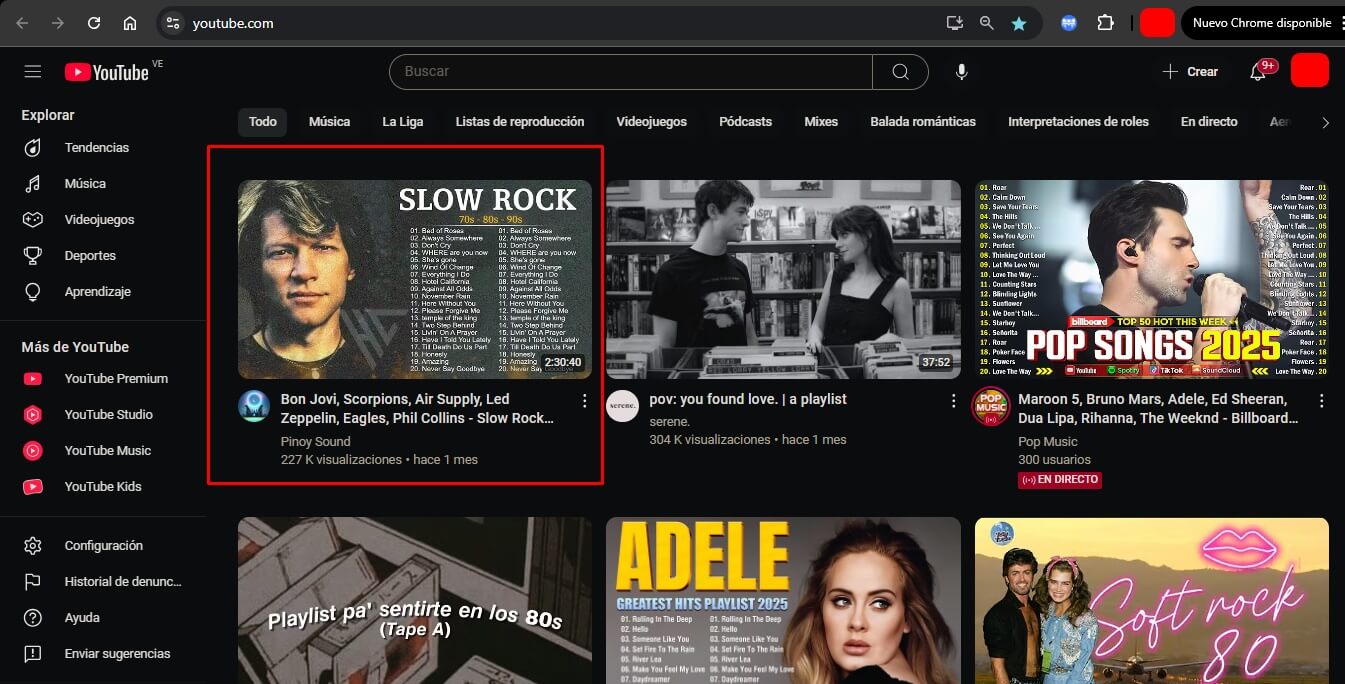Open the YouTube hamburger guide menu
The height and width of the screenshot is (684, 1345).
(33, 72)
